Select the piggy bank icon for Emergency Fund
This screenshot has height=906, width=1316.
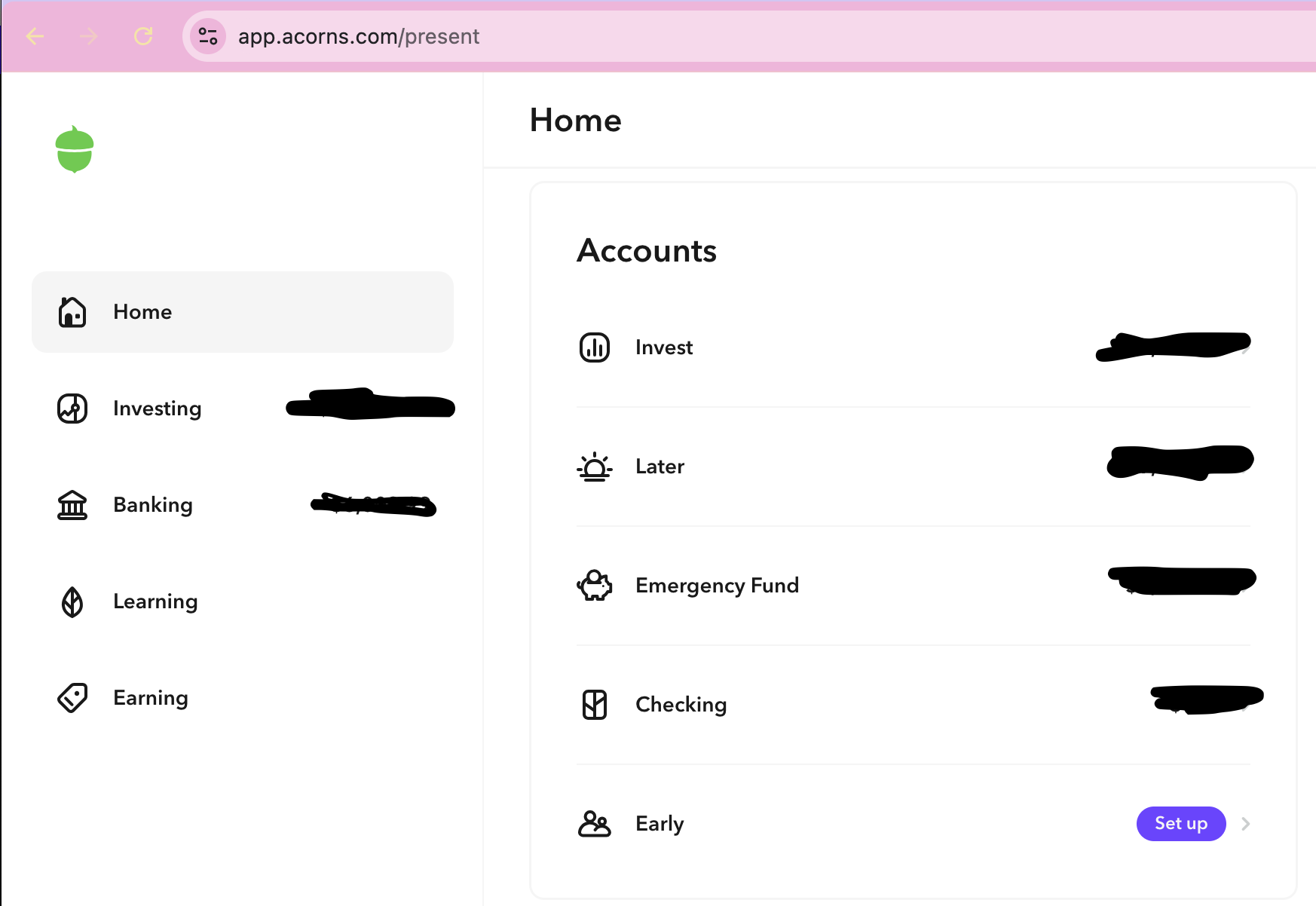pyautogui.click(x=595, y=585)
